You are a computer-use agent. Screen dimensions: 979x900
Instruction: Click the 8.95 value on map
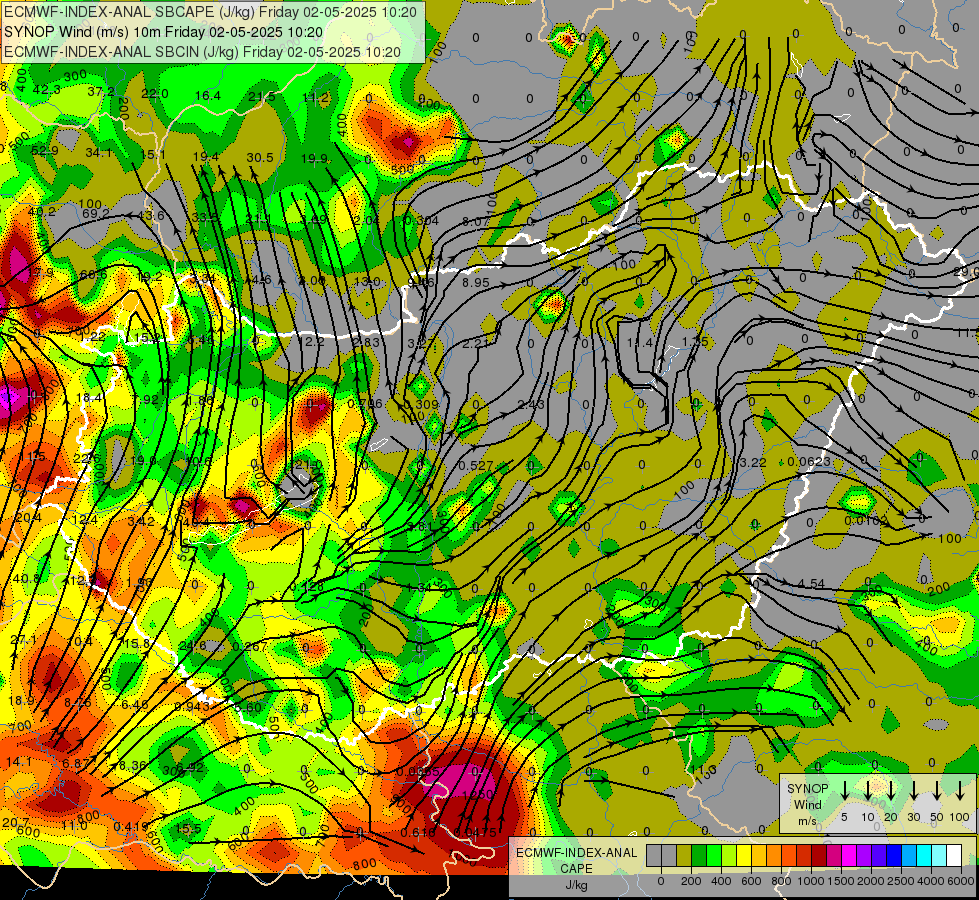pyautogui.click(x=476, y=282)
